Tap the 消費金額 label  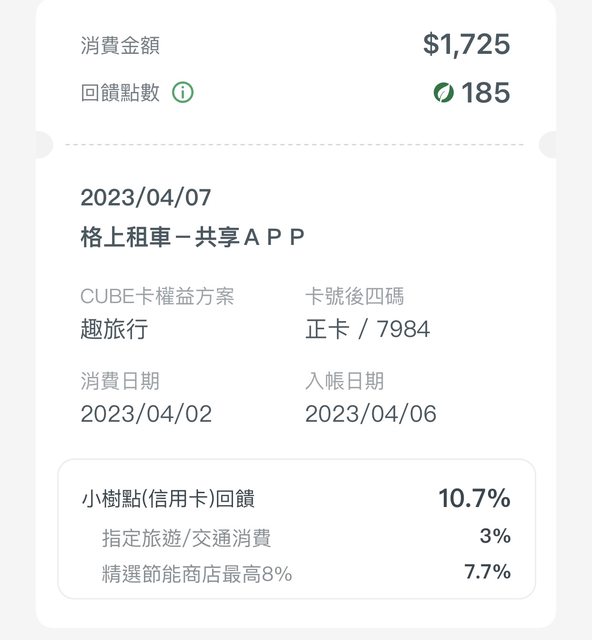tap(120, 45)
